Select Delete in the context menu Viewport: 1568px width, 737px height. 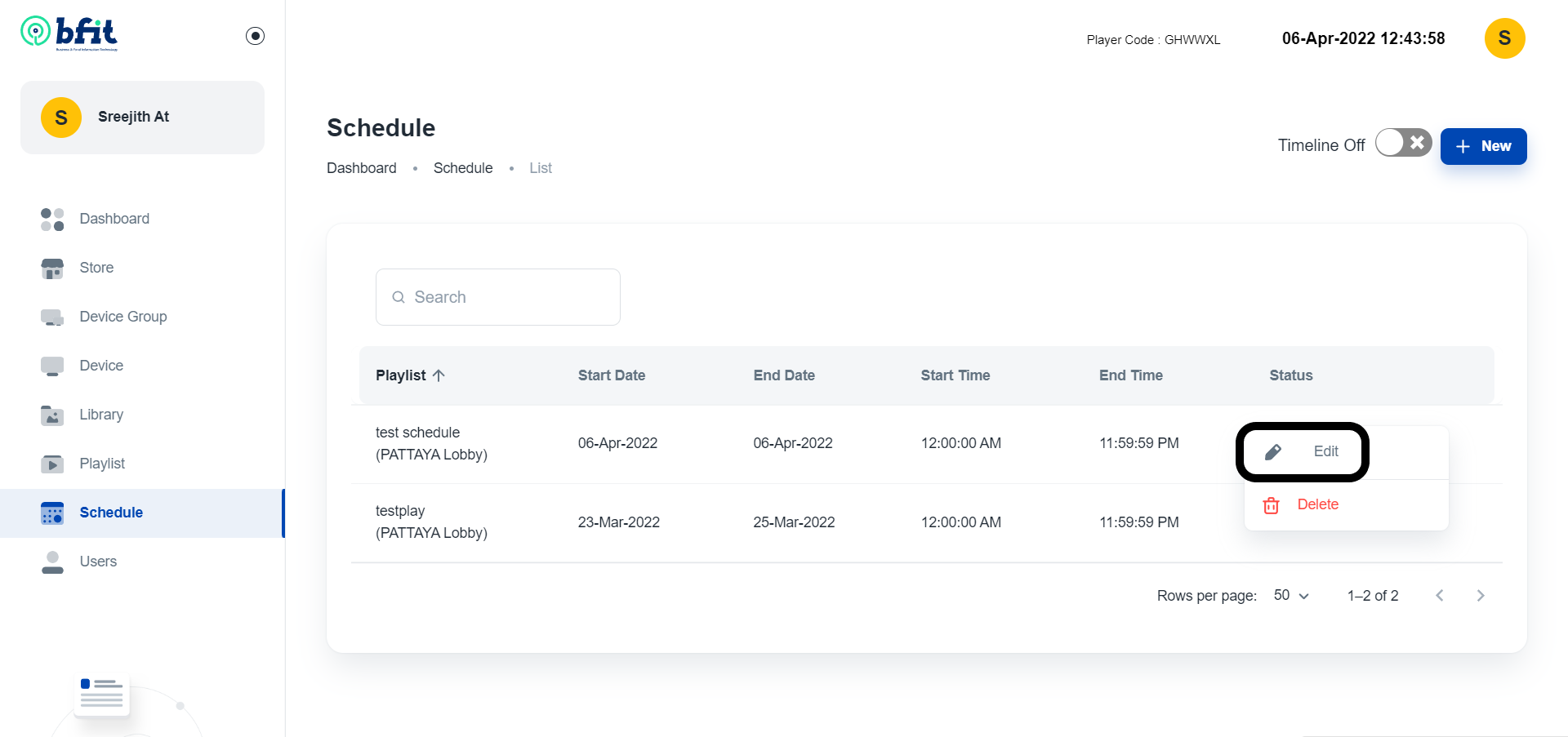click(1346, 505)
